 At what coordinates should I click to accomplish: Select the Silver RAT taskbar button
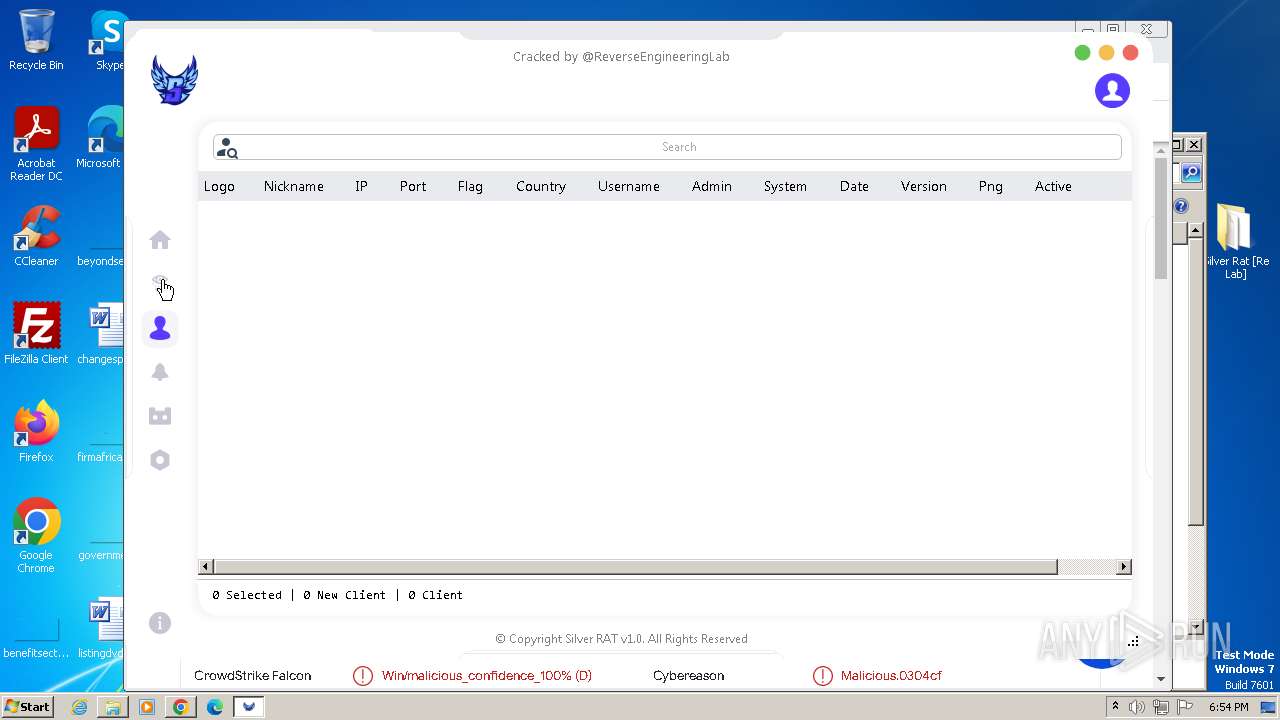249,707
